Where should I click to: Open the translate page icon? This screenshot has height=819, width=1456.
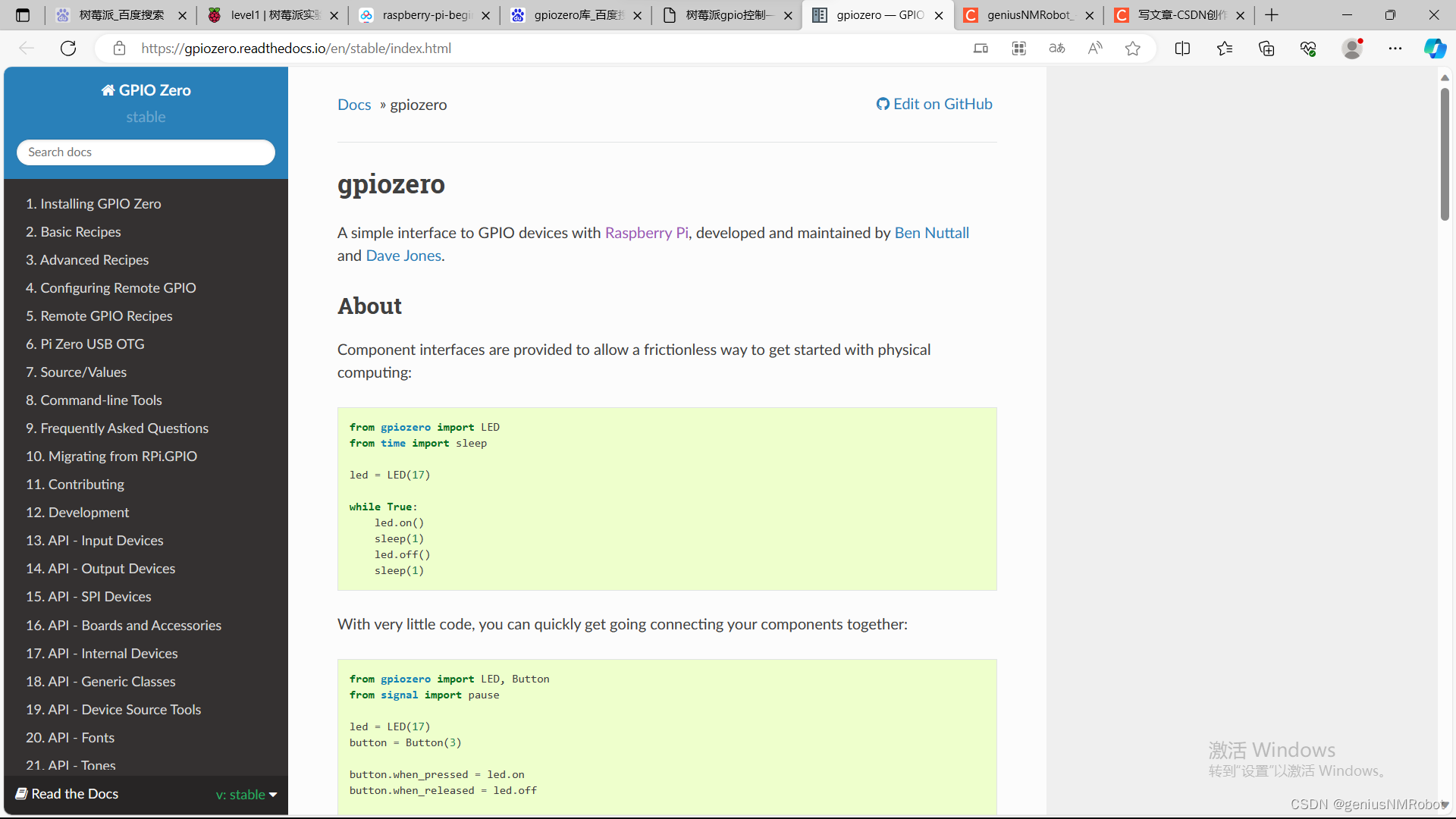click(1056, 49)
